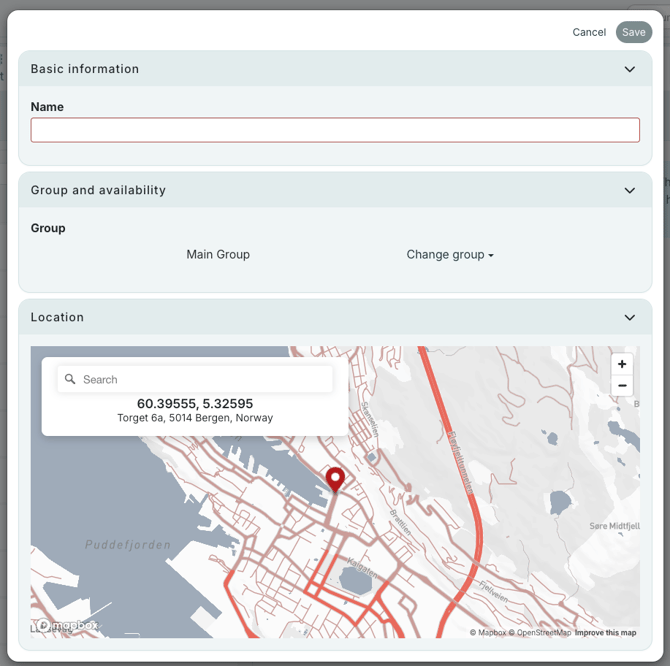The width and height of the screenshot is (670, 666).
Task: Open the © OpenStreetMap attribution link
Action: (x=543, y=633)
